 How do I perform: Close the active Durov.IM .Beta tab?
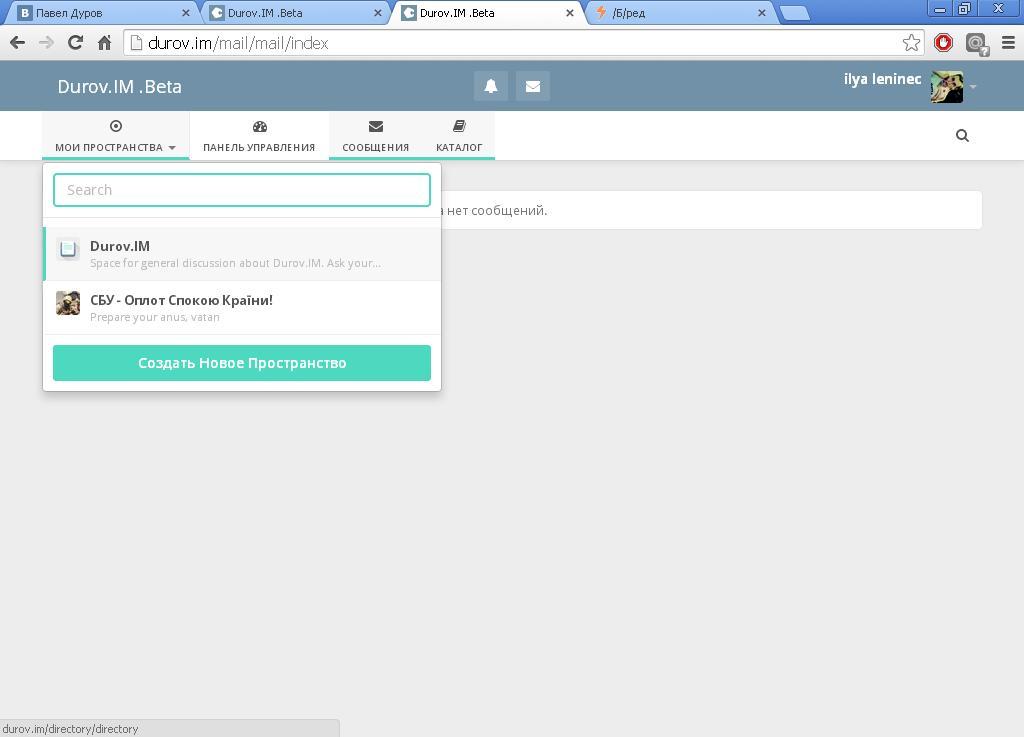[569, 13]
